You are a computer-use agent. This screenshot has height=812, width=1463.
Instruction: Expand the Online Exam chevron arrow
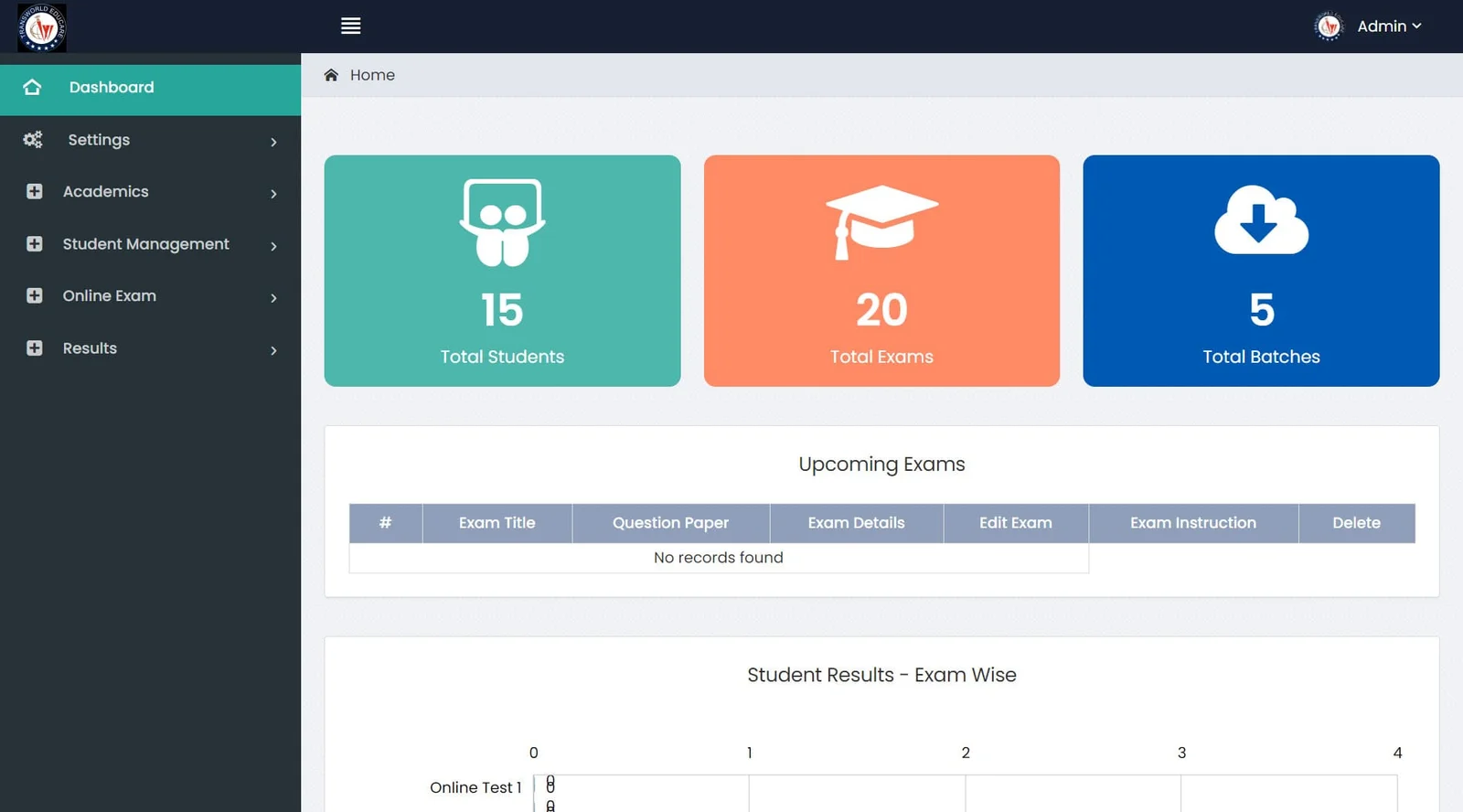273,298
